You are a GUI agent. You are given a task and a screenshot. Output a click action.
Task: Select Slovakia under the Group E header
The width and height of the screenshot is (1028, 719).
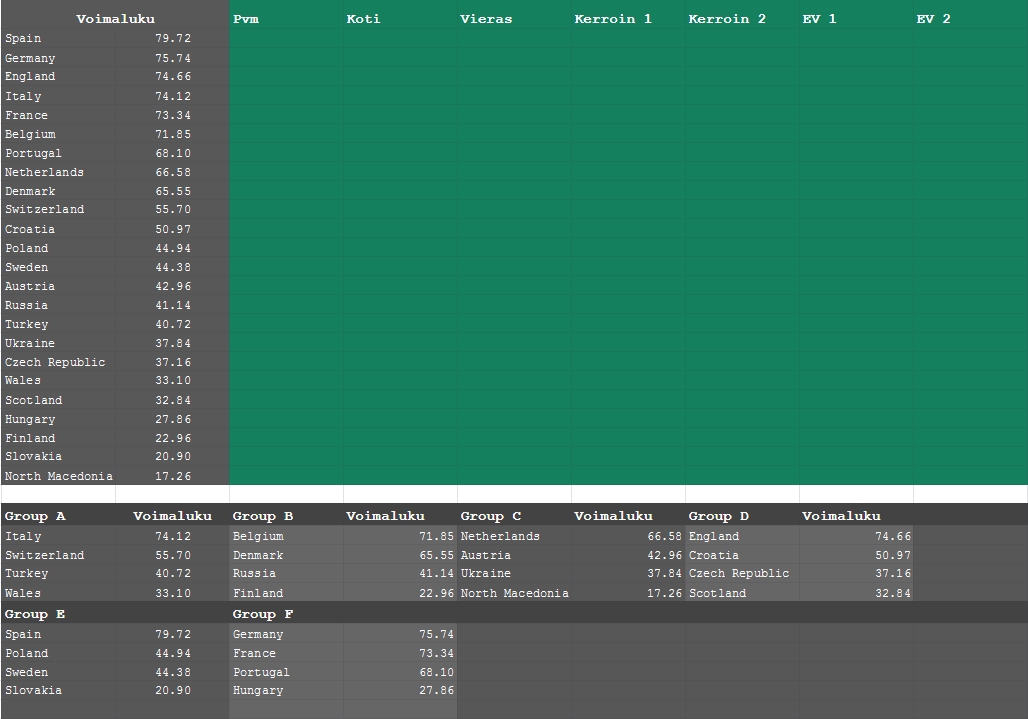[58, 690]
